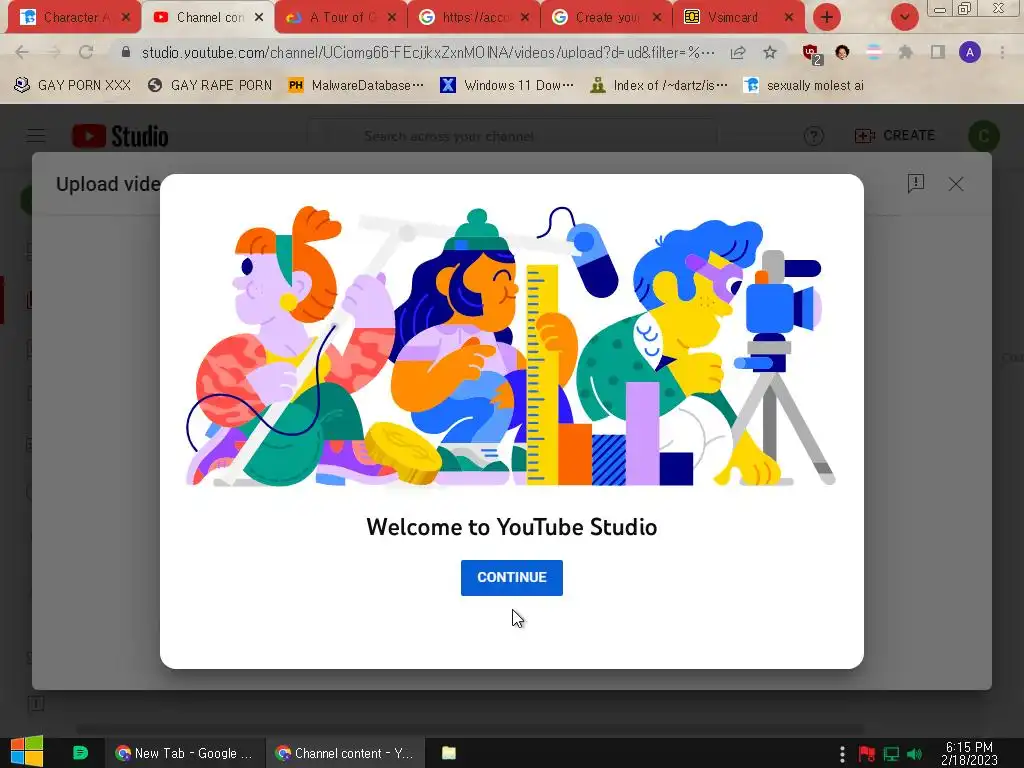Launch the green taskbar app icon
Viewport: 1024px width, 768px height.
pyautogui.click(x=80, y=753)
